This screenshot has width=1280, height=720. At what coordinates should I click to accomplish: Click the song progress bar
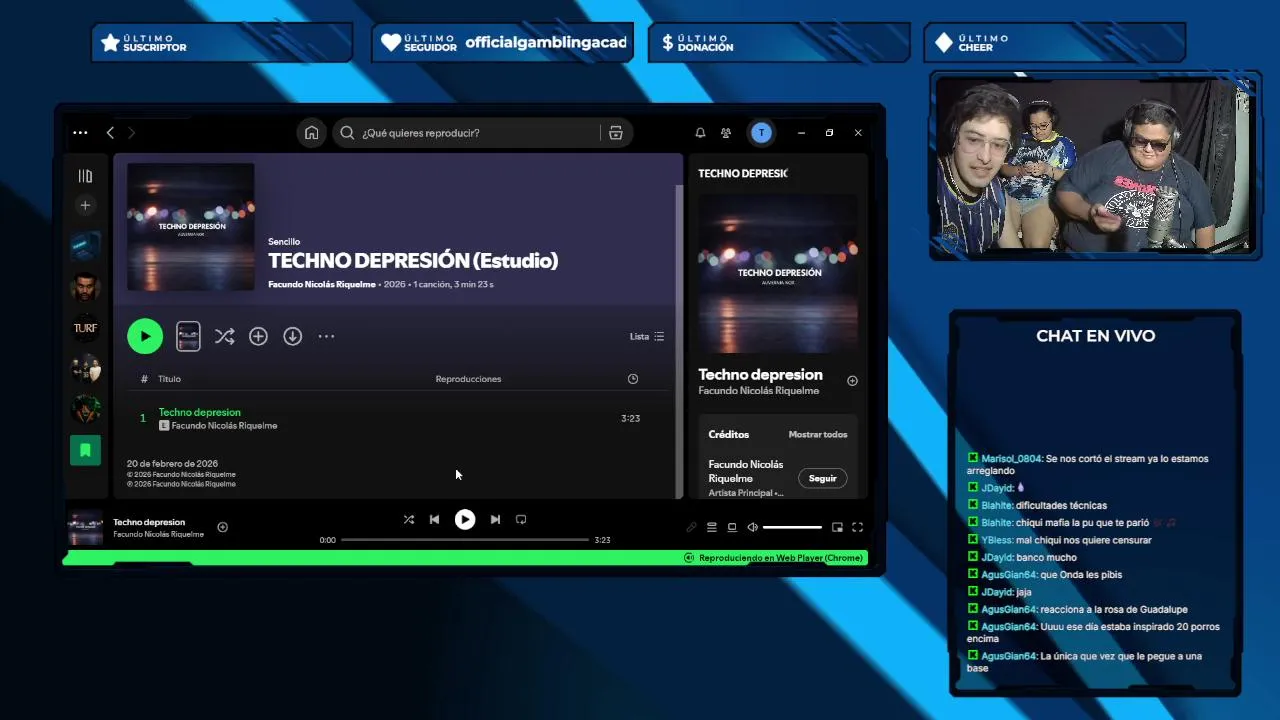pyautogui.click(x=465, y=540)
